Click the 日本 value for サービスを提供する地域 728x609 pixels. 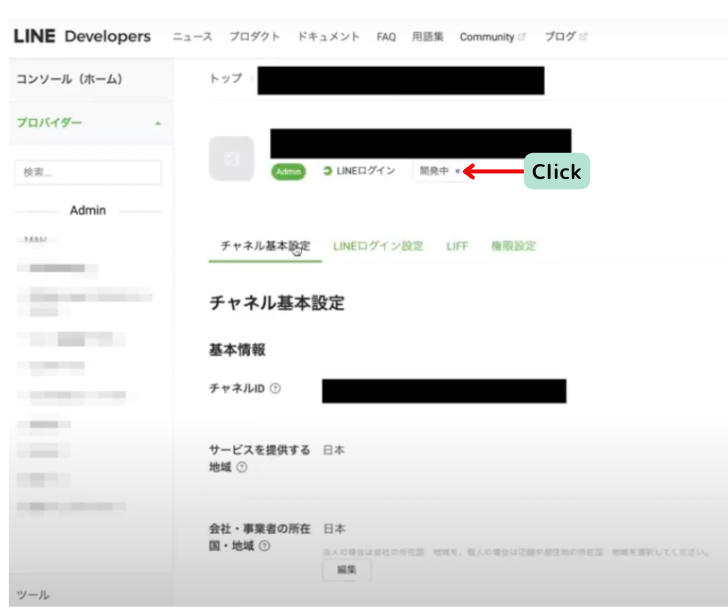pos(334,450)
